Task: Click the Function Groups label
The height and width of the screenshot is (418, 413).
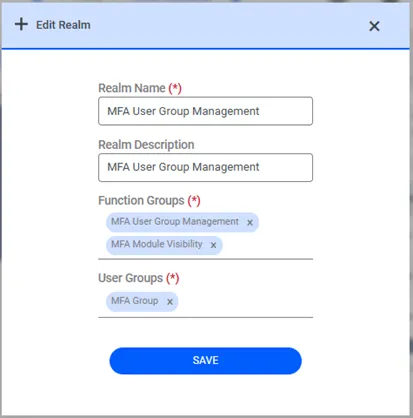Action: tap(141, 201)
